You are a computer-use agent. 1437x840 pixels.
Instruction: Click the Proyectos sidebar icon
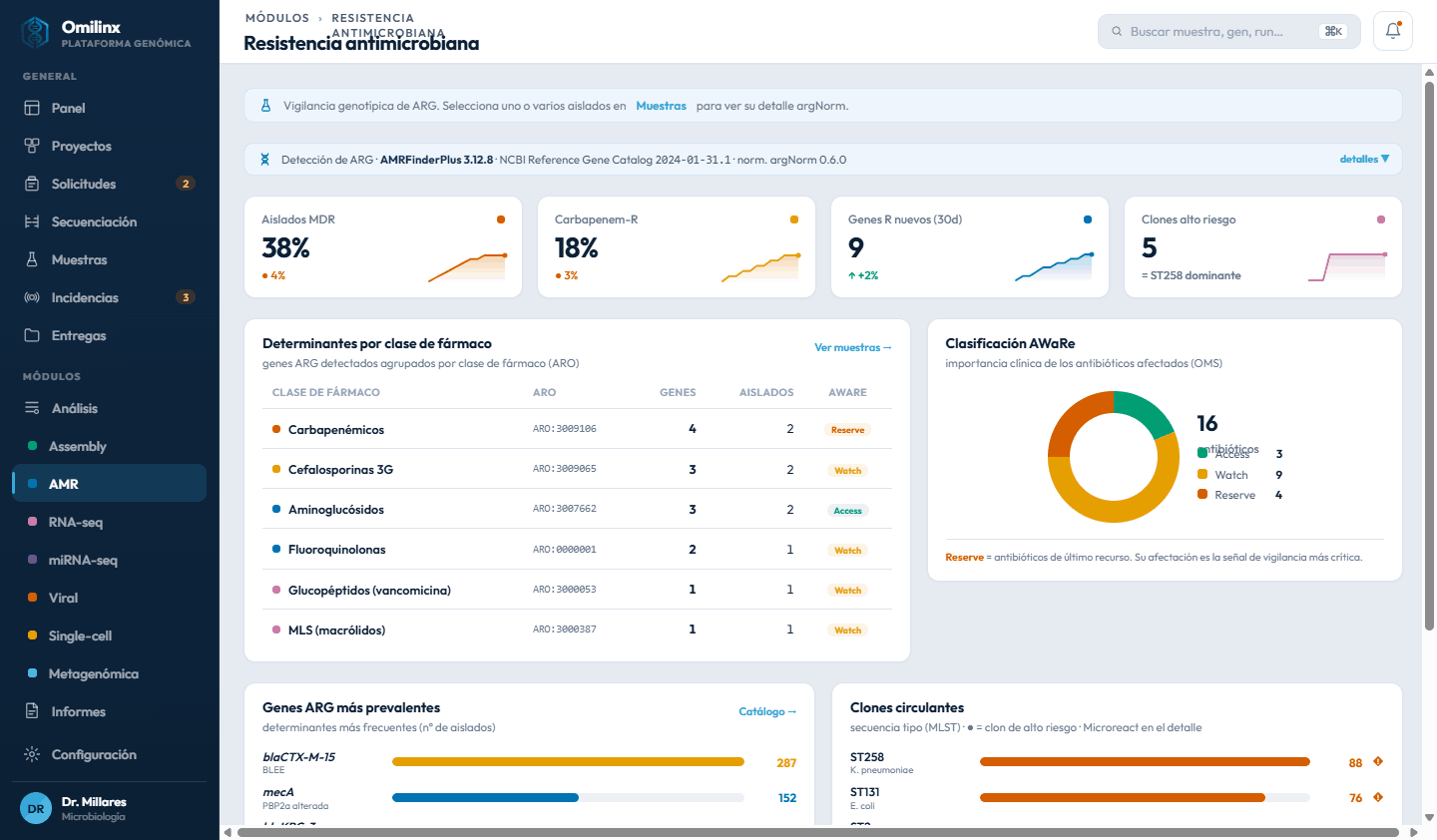pos(32,146)
